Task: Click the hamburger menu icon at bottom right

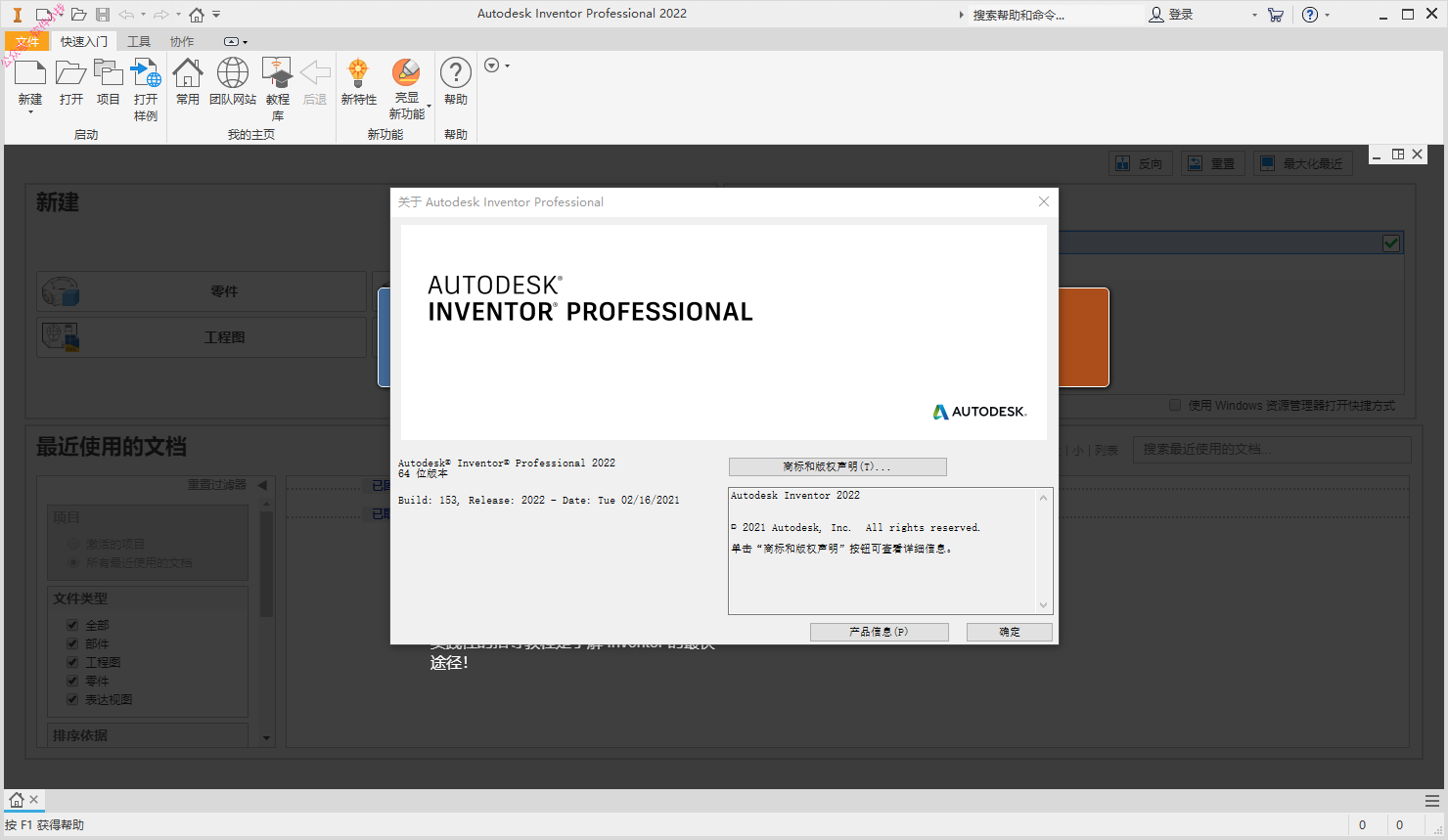Action: point(1432,800)
